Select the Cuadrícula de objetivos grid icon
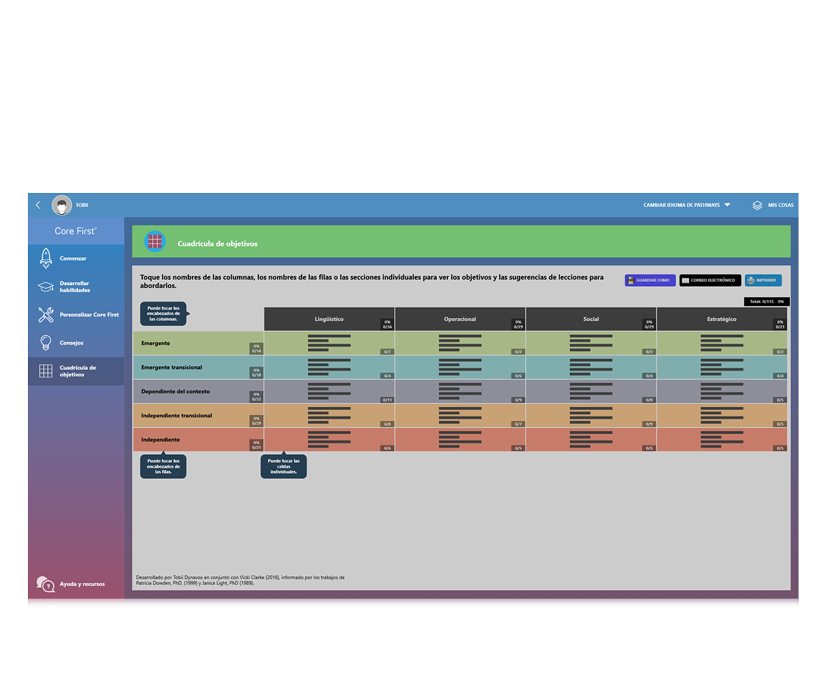The width and height of the screenshot is (825, 675). (44, 372)
